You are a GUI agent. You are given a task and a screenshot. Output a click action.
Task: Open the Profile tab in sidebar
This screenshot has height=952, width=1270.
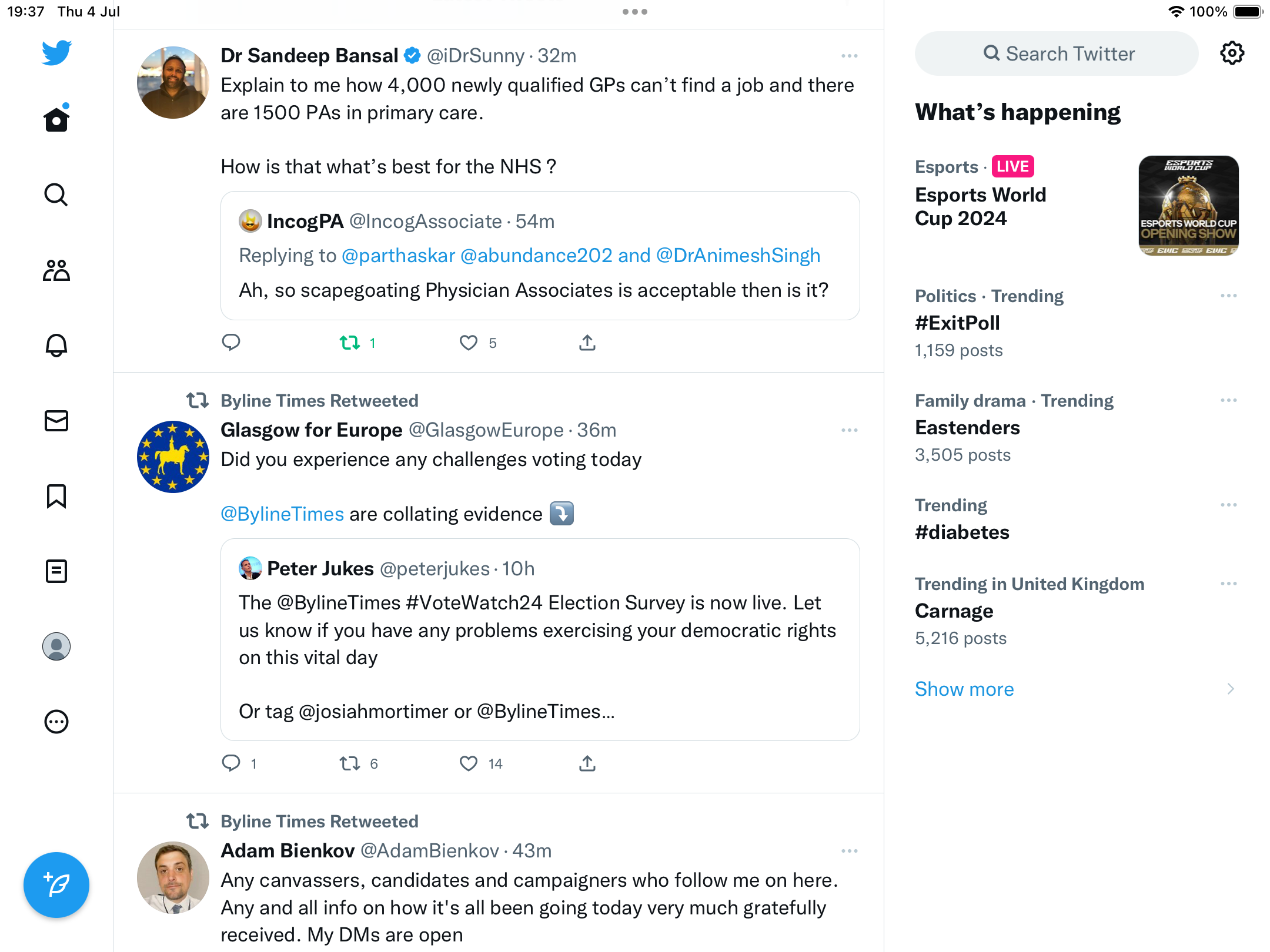pos(56,646)
